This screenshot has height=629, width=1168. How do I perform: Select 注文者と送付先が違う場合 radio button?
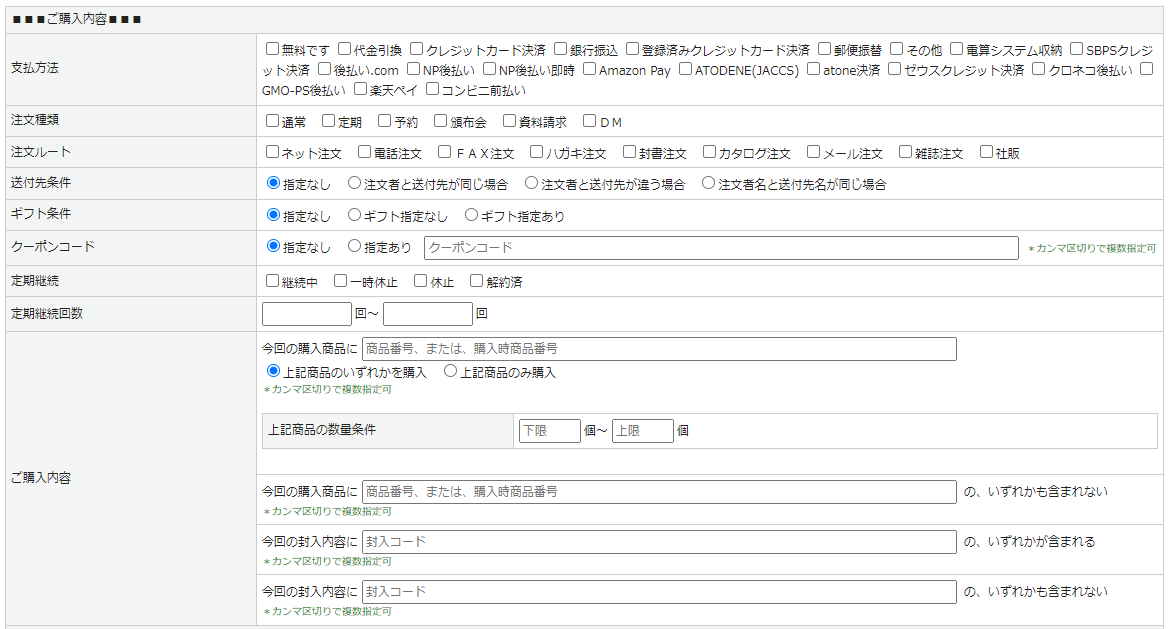pos(532,184)
